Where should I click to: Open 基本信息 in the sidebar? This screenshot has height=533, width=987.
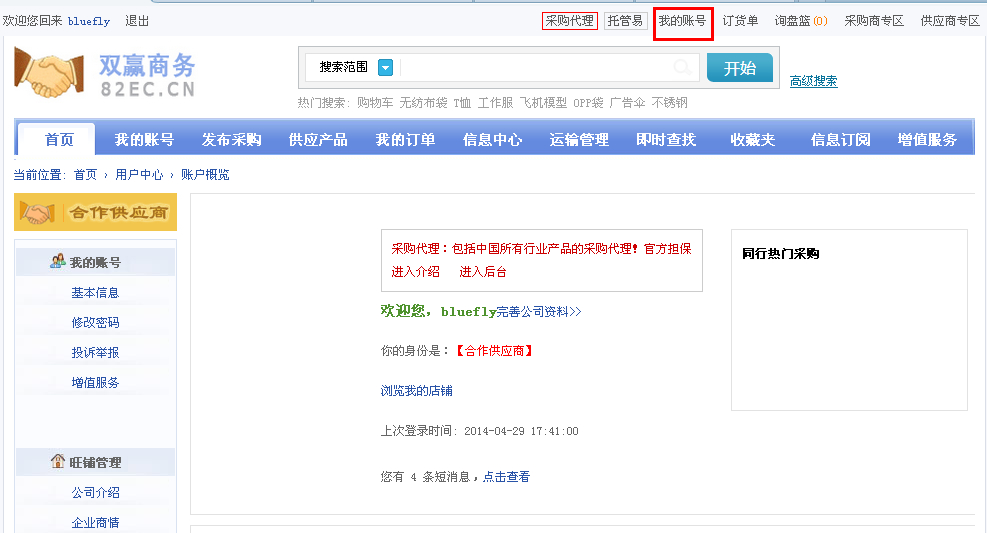point(95,292)
